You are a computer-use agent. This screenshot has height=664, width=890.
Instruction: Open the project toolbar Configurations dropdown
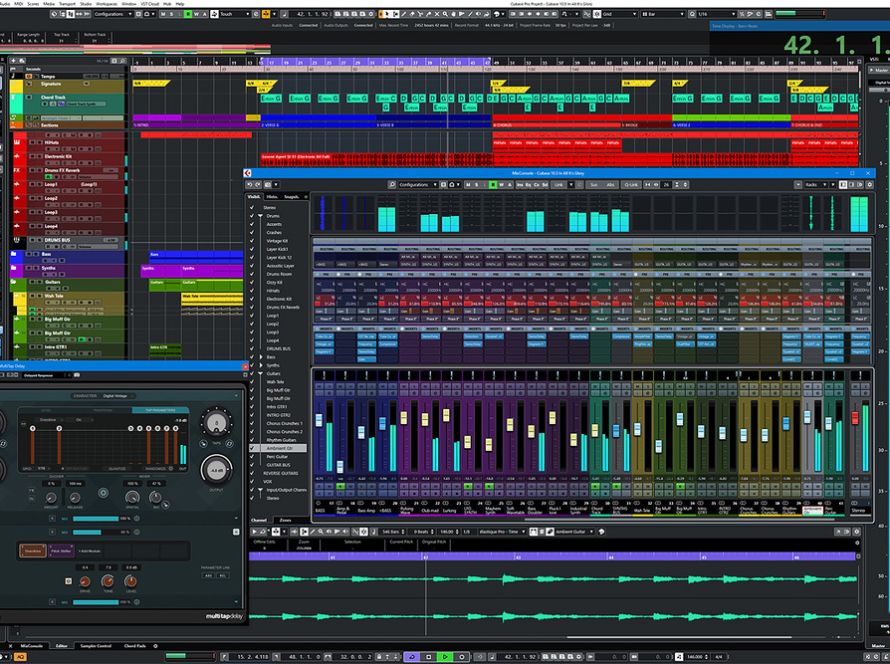click(112, 14)
